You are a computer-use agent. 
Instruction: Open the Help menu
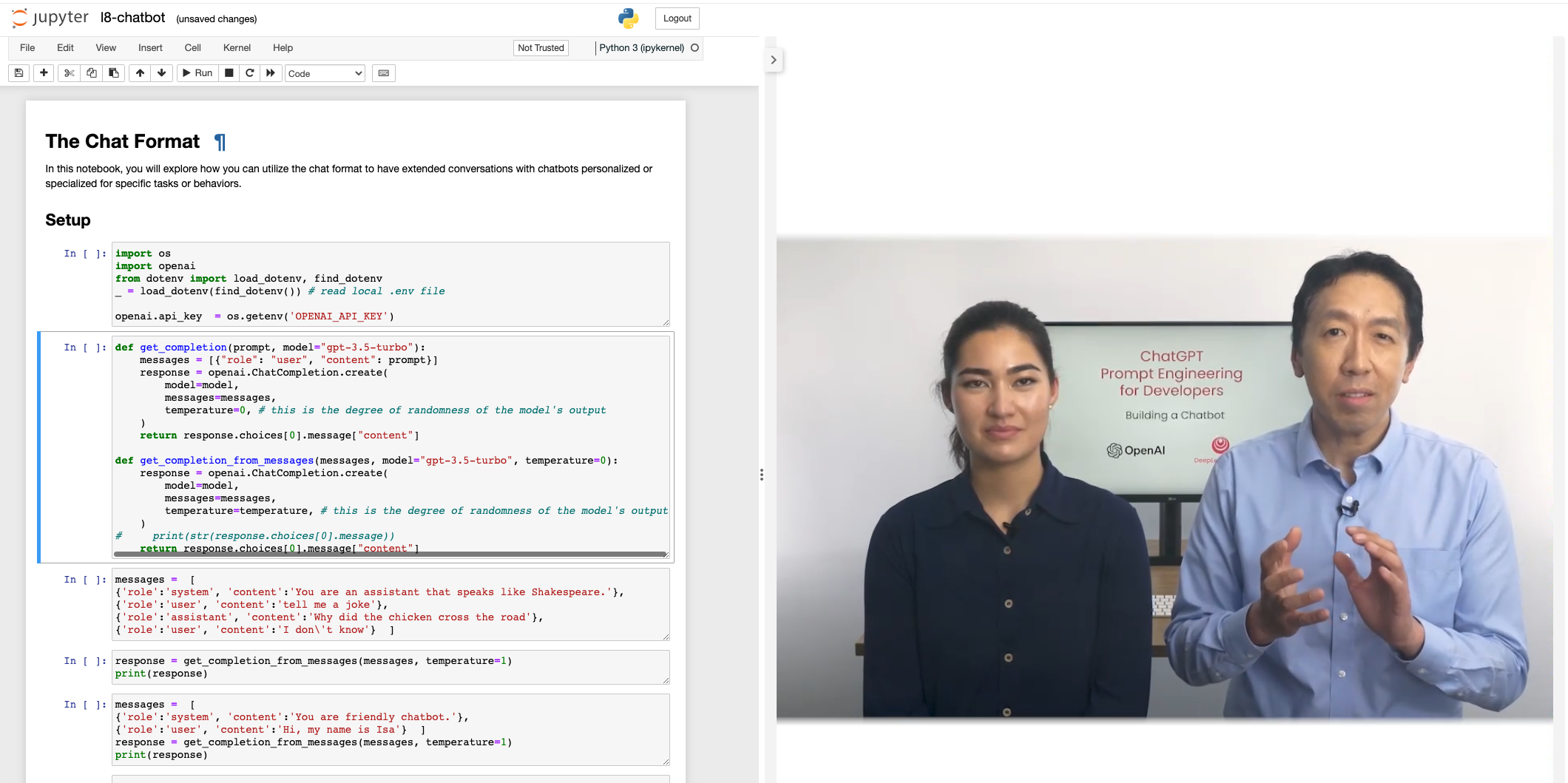pos(283,48)
